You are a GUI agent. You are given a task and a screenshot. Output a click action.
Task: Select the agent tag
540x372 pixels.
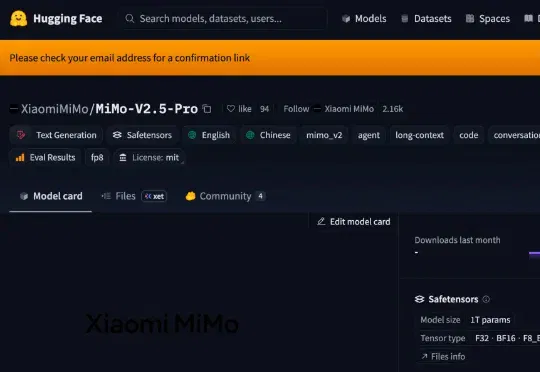(x=368, y=135)
